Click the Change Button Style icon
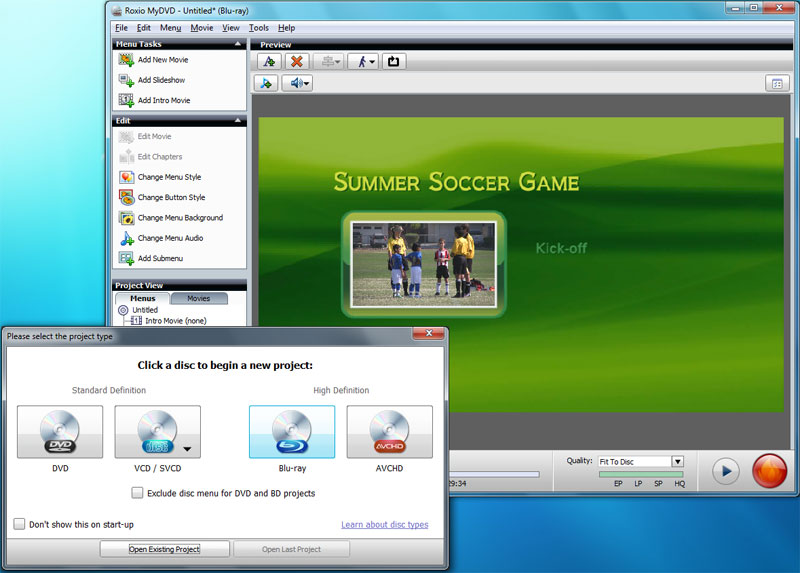The width and height of the screenshot is (800, 573). 127,197
